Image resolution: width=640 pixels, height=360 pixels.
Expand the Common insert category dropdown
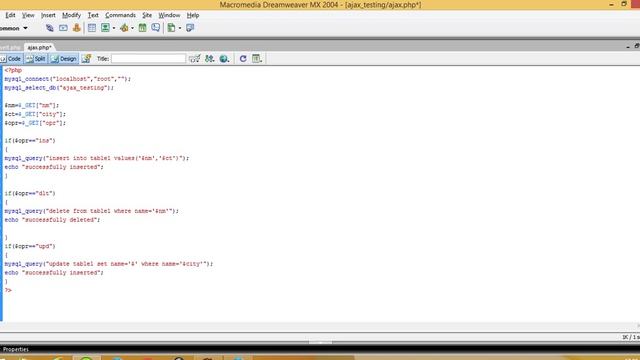click(25, 28)
